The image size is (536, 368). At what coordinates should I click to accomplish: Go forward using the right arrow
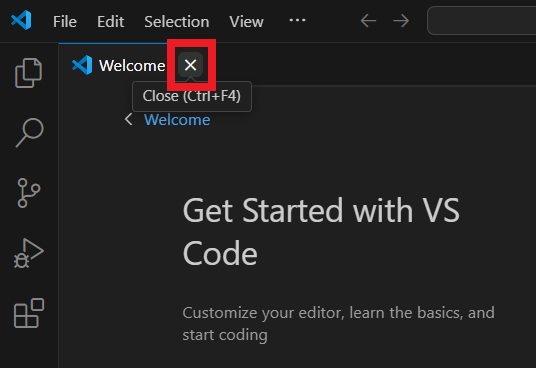(401, 21)
